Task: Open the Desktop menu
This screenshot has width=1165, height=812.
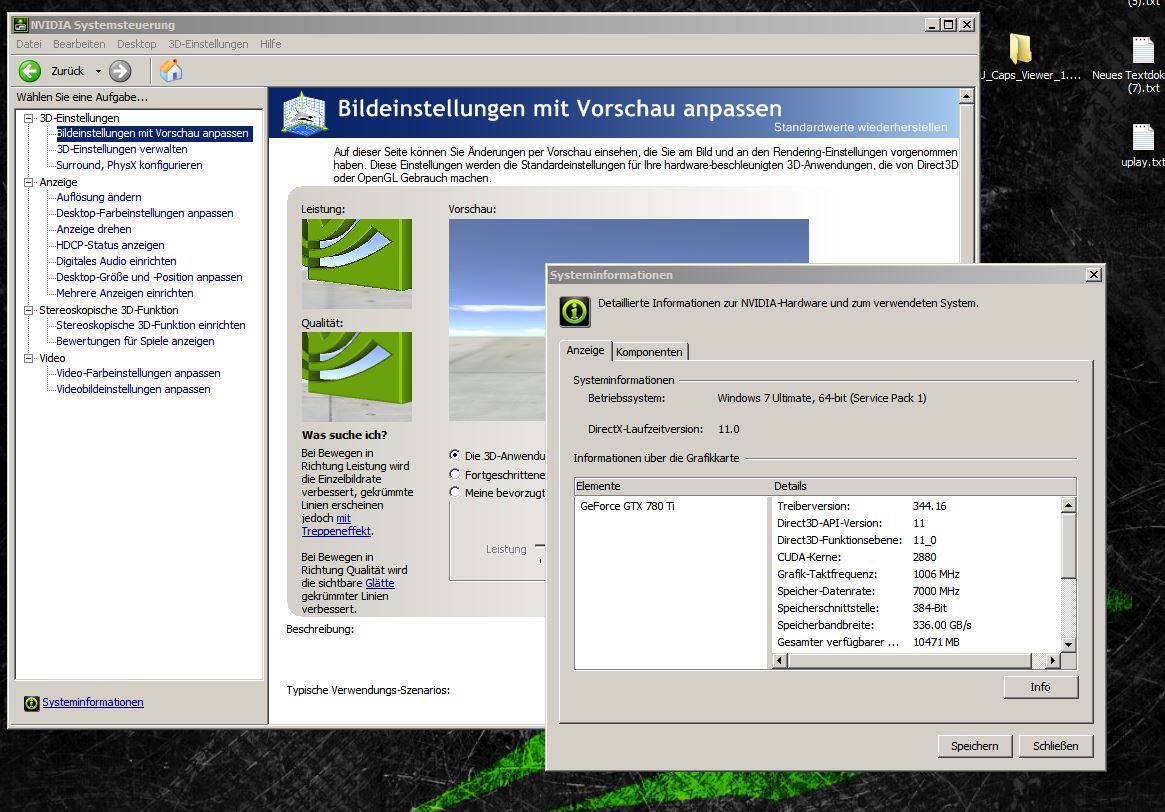Action: (137, 44)
